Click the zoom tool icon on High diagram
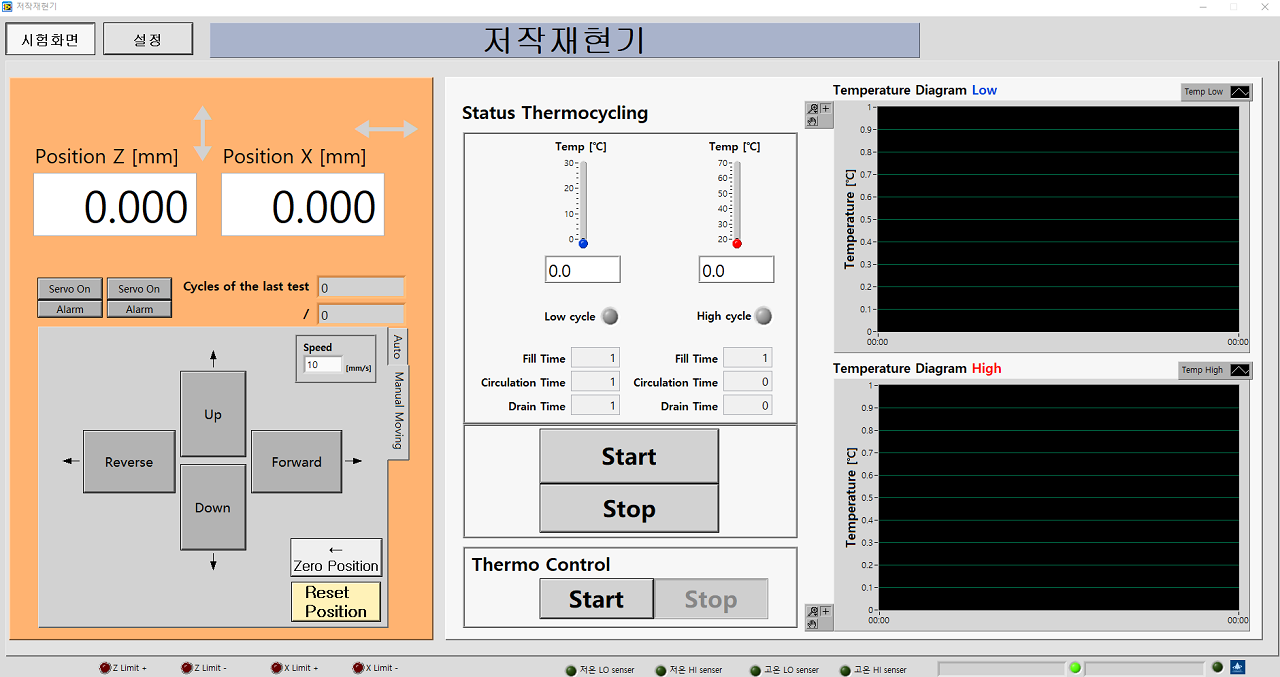Screen dimensions: 1280x677 (813, 611)
